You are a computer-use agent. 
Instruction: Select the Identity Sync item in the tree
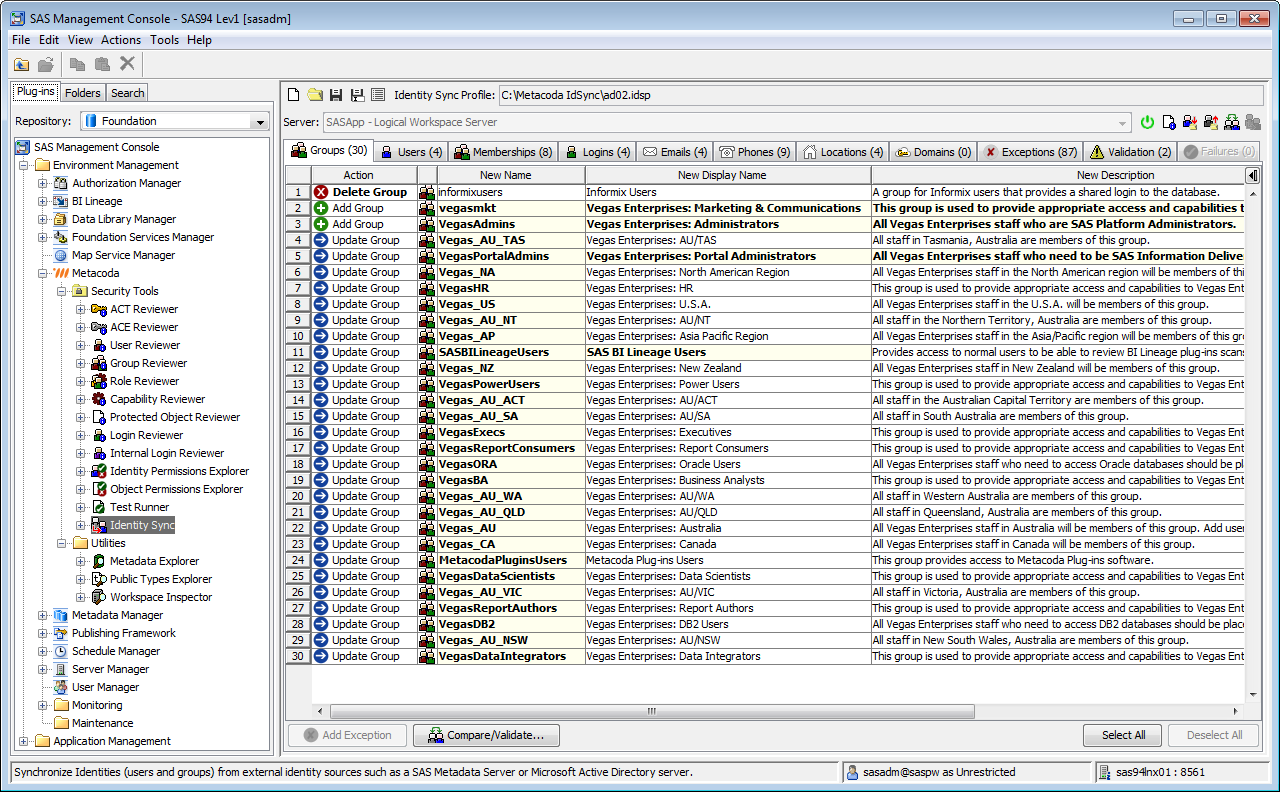pos(142,525)
